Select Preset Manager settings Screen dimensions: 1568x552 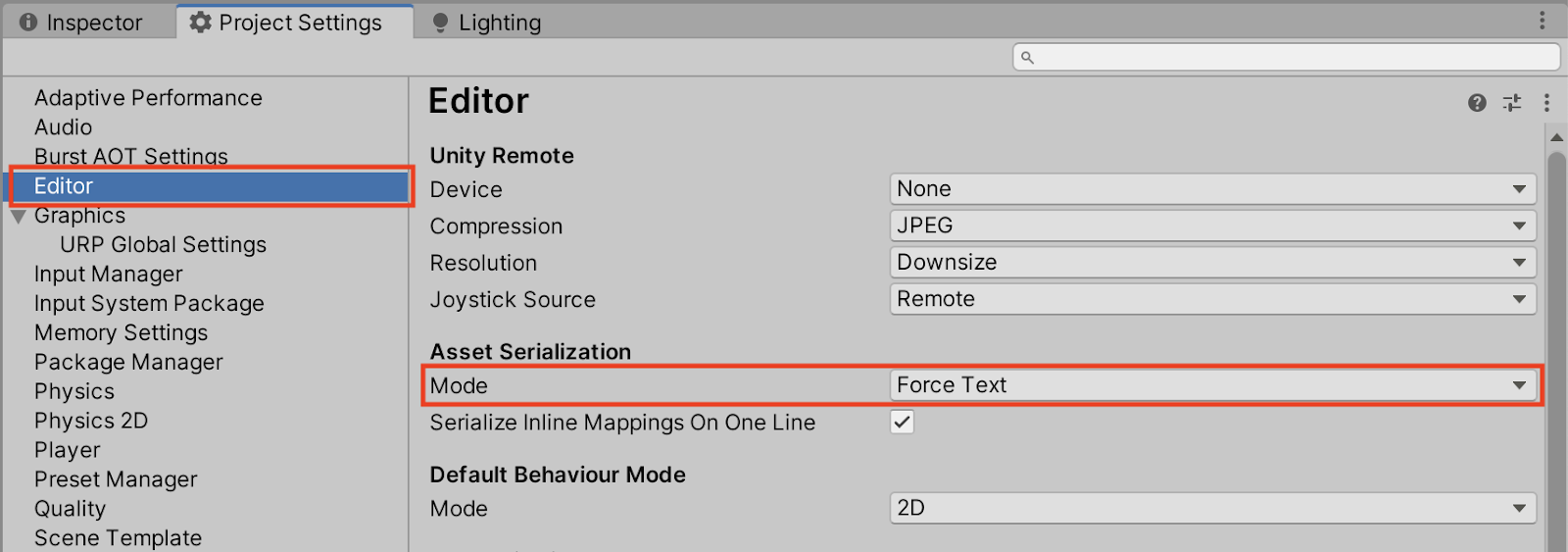pos(116,480)
